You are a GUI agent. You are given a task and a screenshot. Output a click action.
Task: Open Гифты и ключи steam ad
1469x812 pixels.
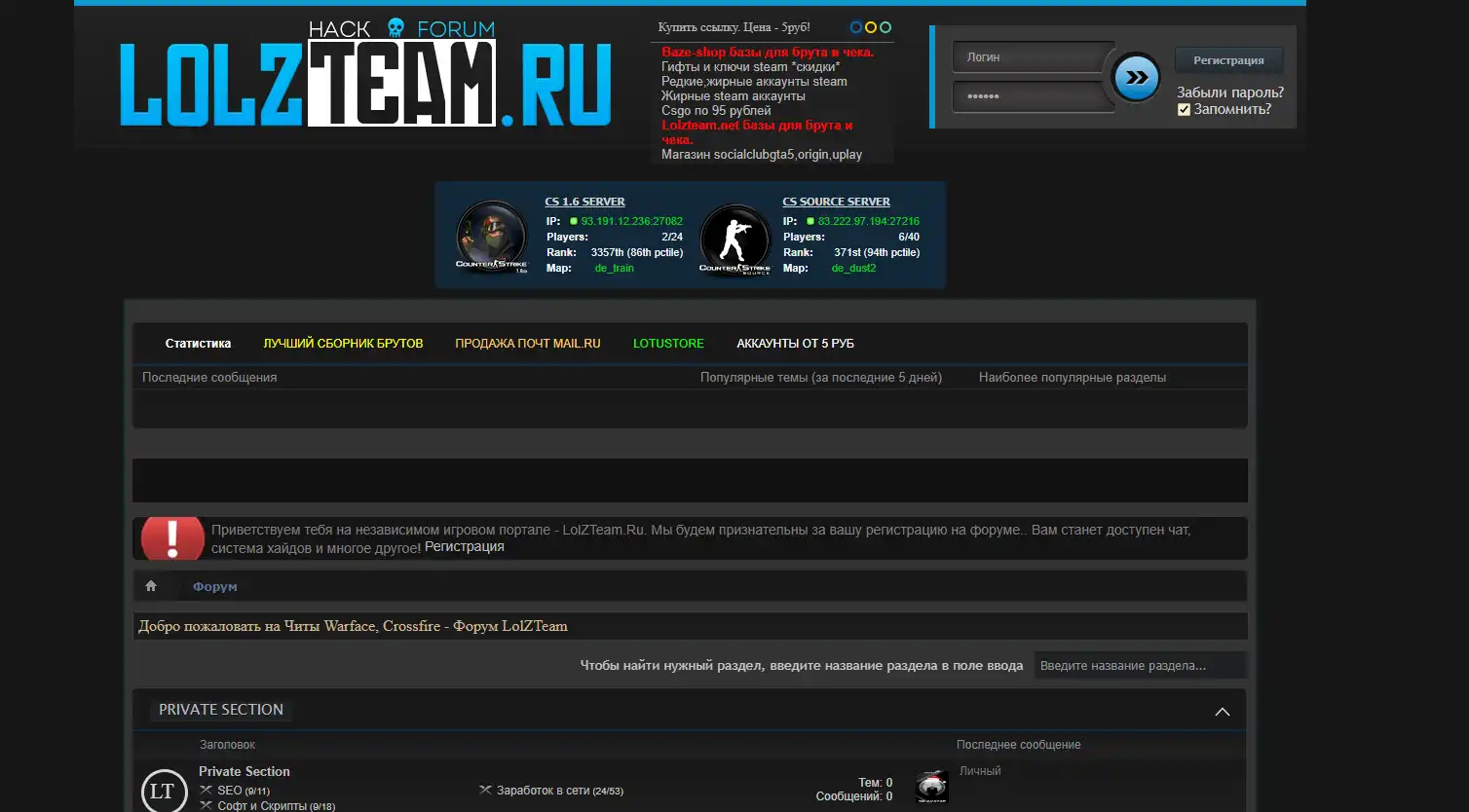point(750,67)
